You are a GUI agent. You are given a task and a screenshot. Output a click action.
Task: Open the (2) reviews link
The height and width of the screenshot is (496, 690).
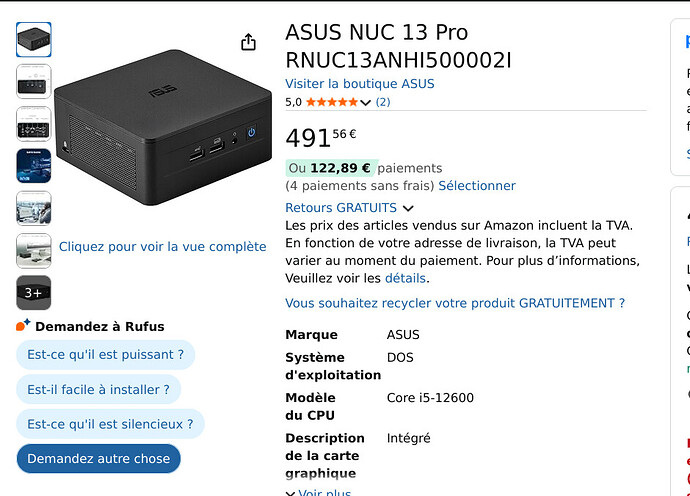click(383, 102)
